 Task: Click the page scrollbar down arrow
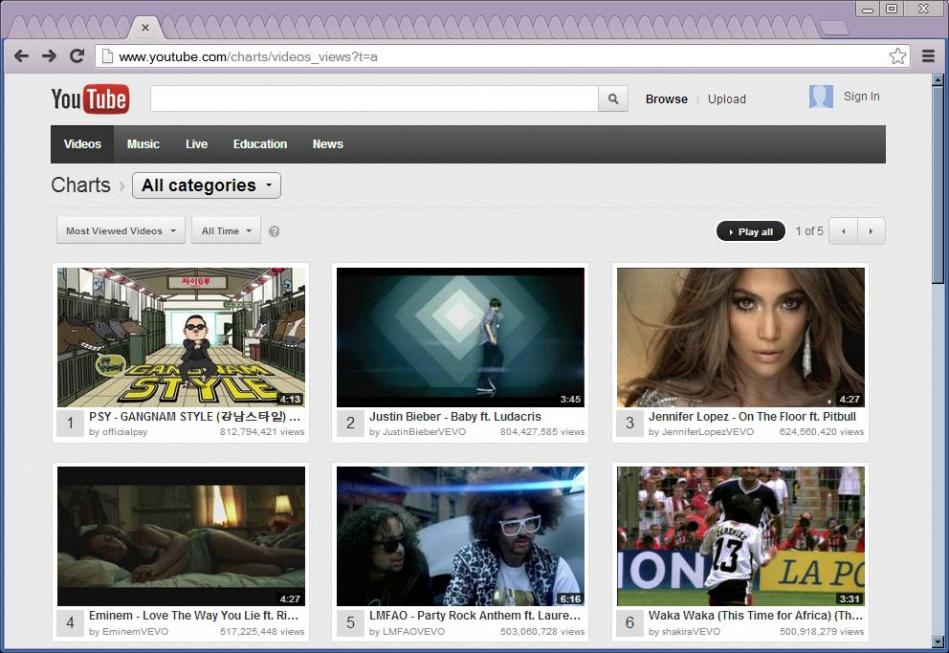(x=938, y=642)
